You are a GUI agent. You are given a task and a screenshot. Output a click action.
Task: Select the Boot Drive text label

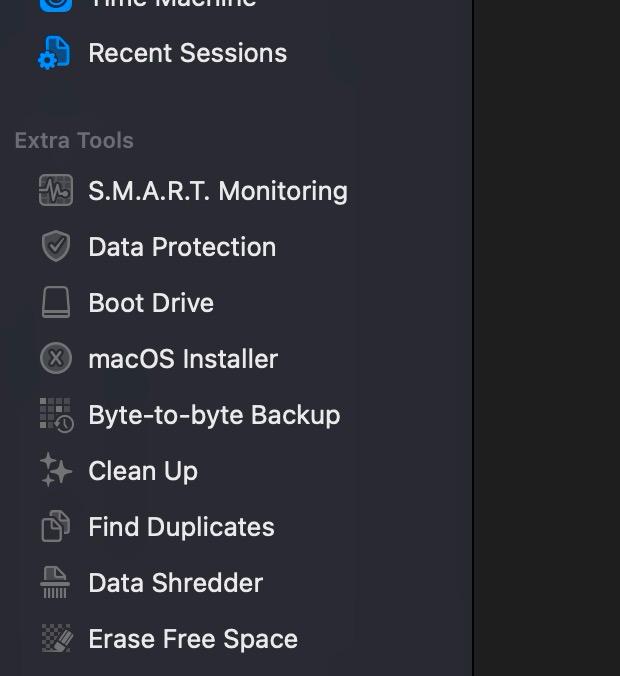pos(151,303)
